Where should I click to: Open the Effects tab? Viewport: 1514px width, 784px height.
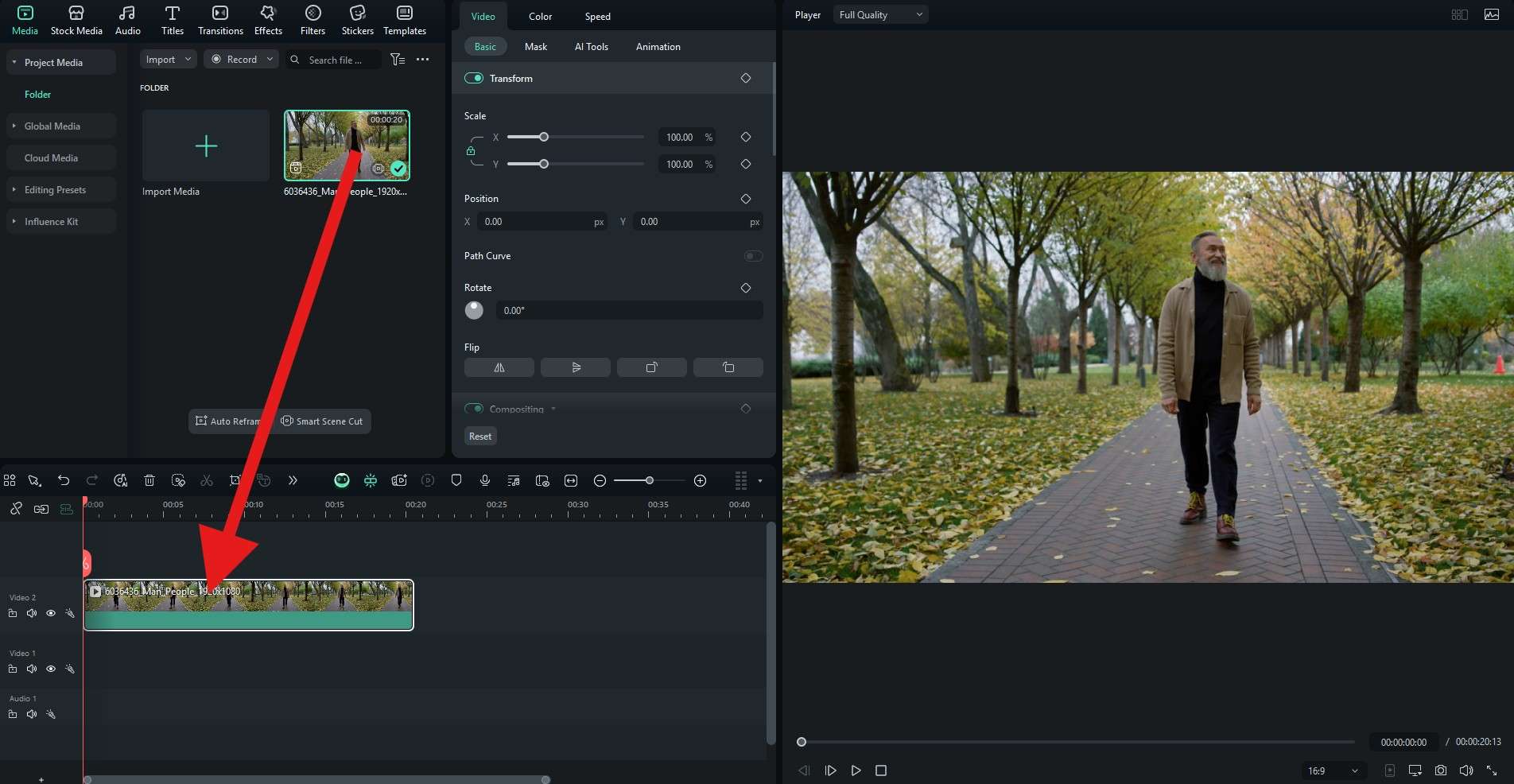[x=268, y=21]
